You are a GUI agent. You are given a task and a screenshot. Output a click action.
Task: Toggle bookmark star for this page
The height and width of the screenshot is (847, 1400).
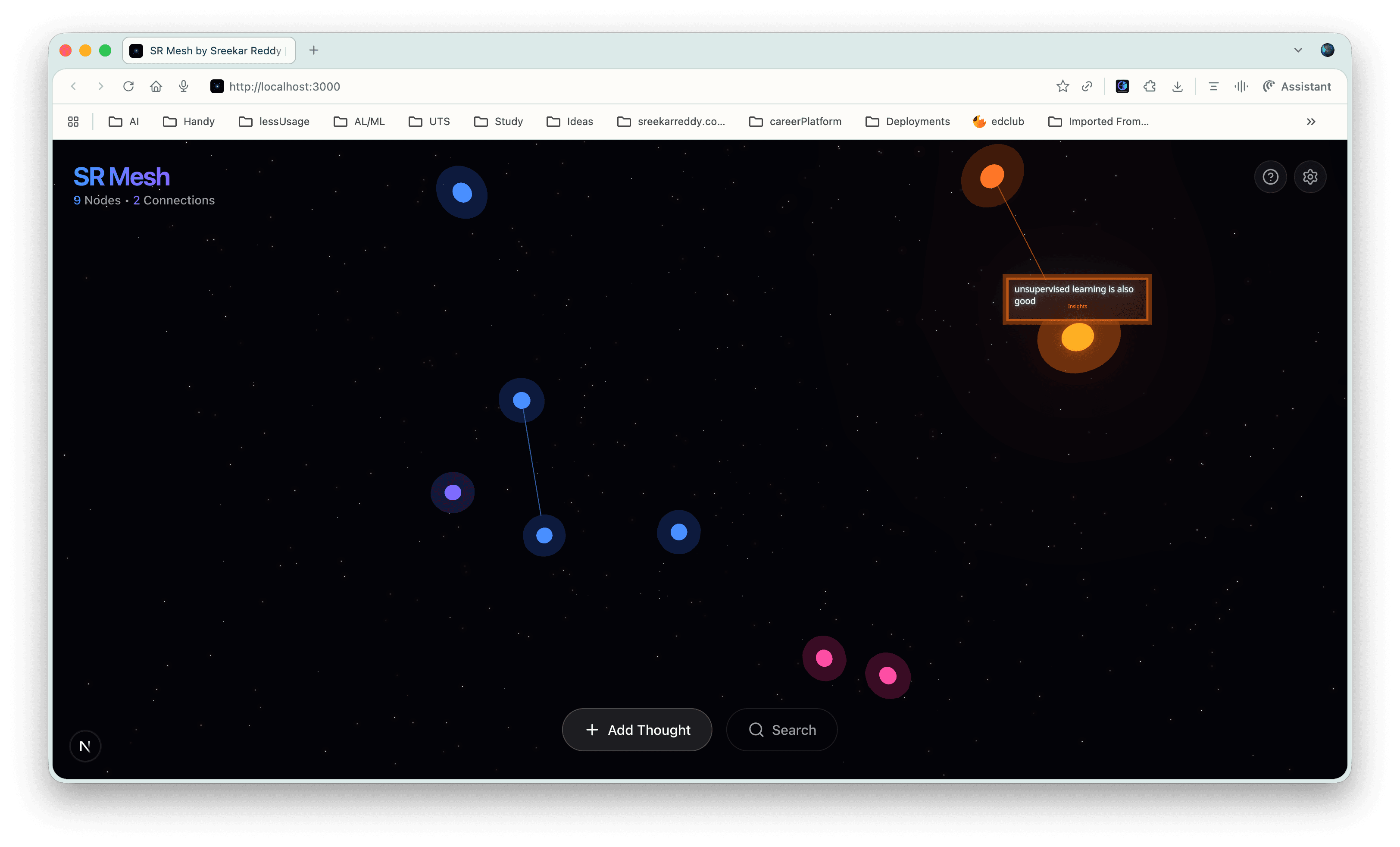pos(1063,86)
